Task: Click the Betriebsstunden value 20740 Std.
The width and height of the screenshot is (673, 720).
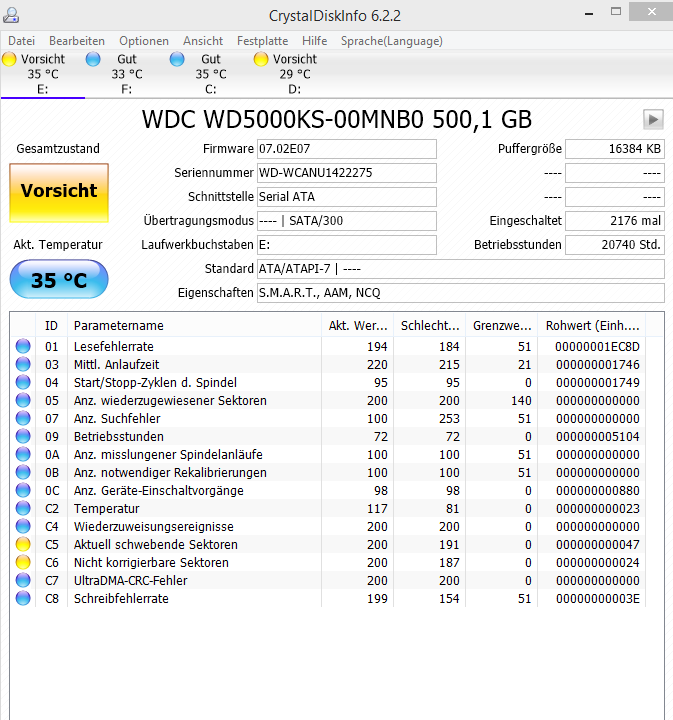Action: [615, 245]
